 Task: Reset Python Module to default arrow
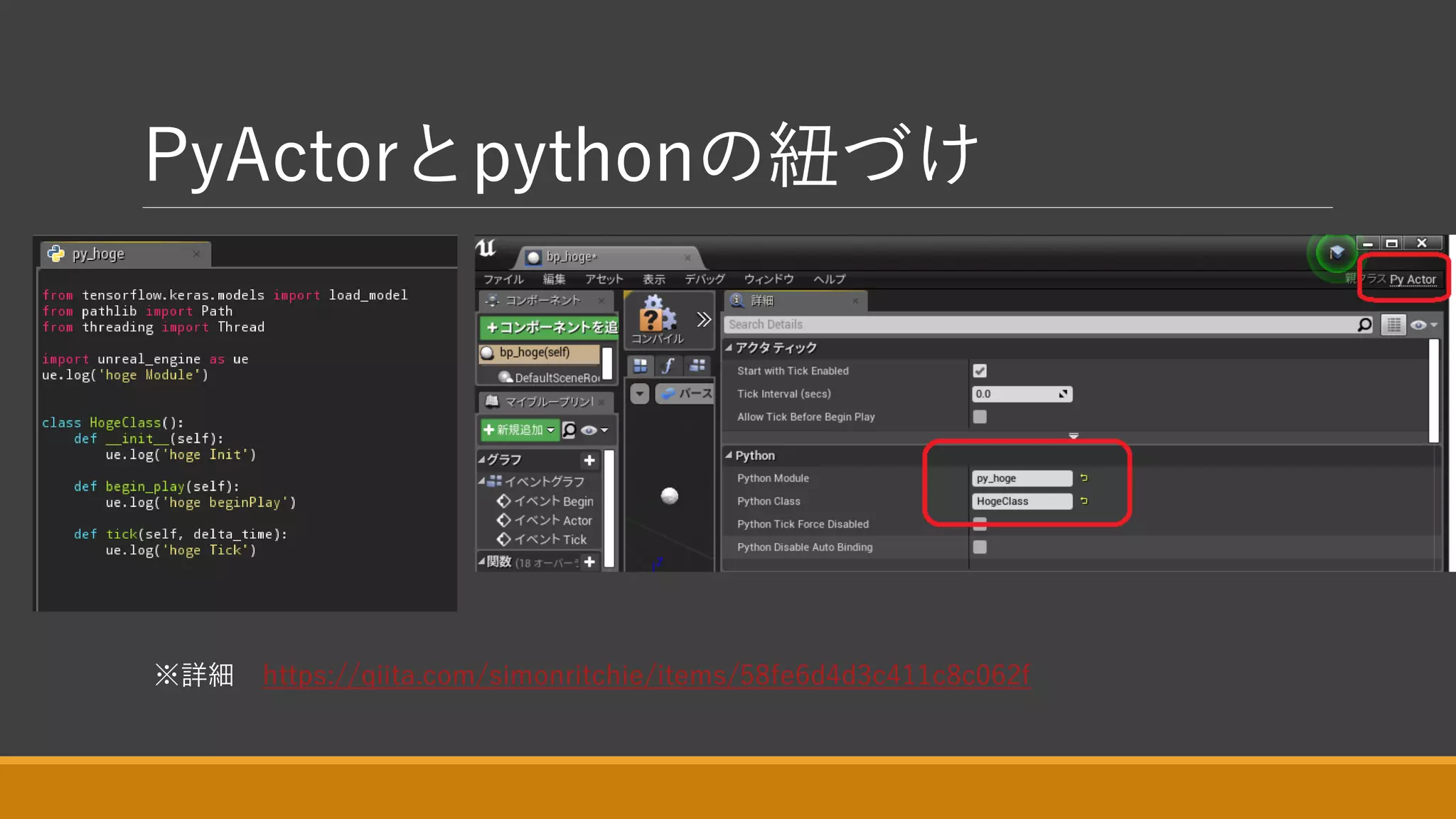pyautogui.click(x=1084, y=478)
